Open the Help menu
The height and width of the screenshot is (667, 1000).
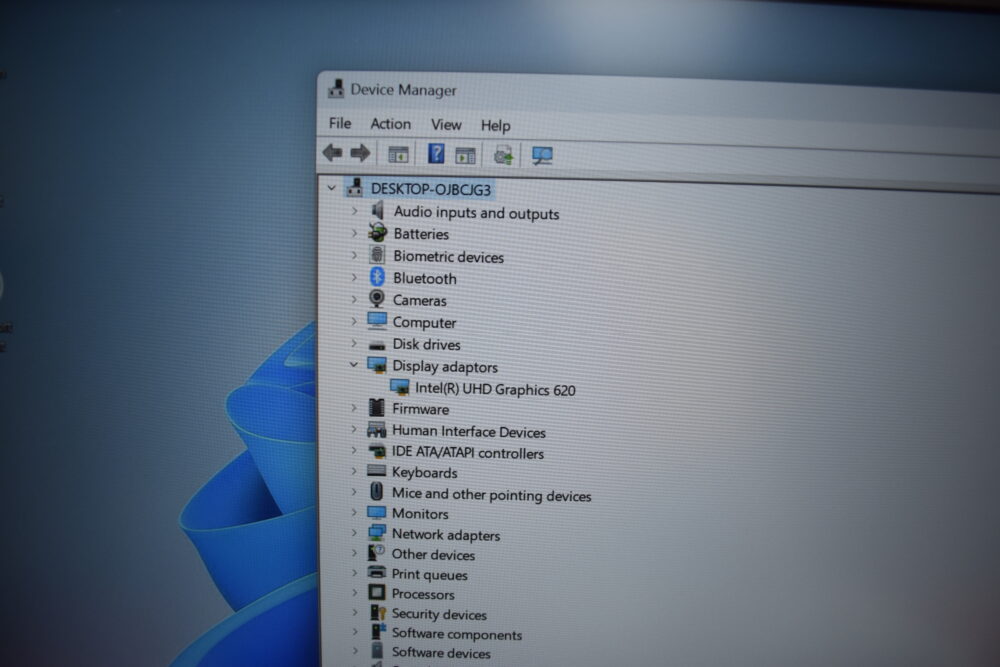[496, 126]
